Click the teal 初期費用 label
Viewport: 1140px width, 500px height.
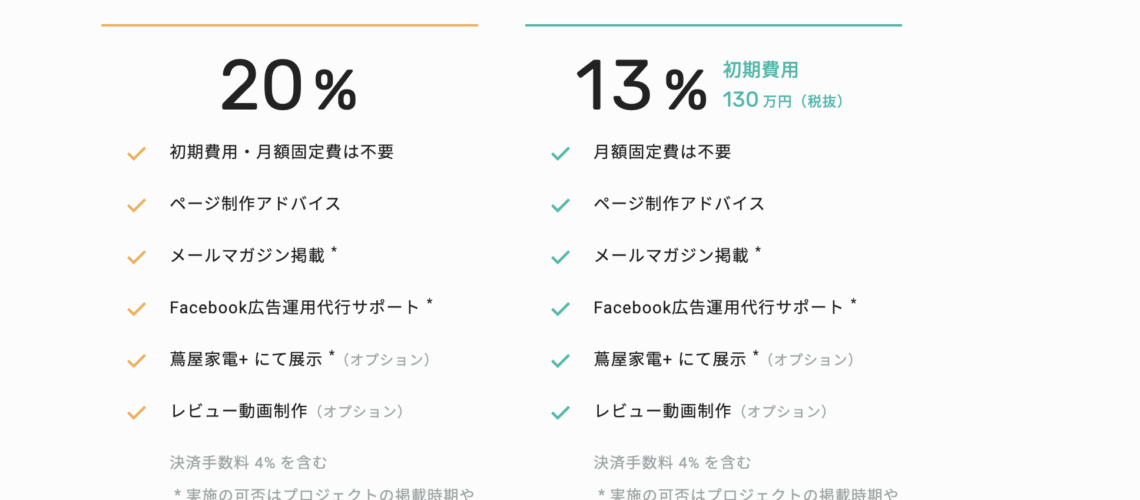coord(760,70)
